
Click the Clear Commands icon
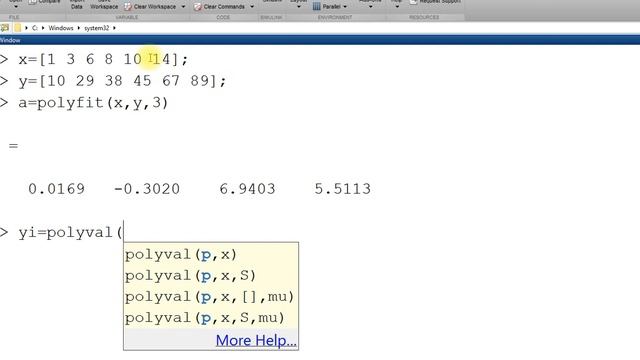(198, 7)
